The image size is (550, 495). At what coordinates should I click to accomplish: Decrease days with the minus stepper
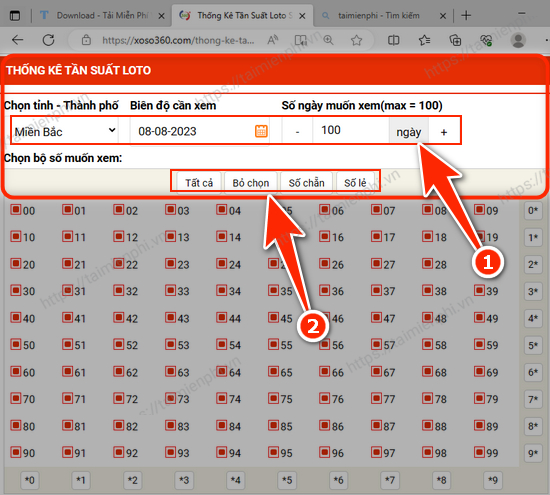pos(297,132)
